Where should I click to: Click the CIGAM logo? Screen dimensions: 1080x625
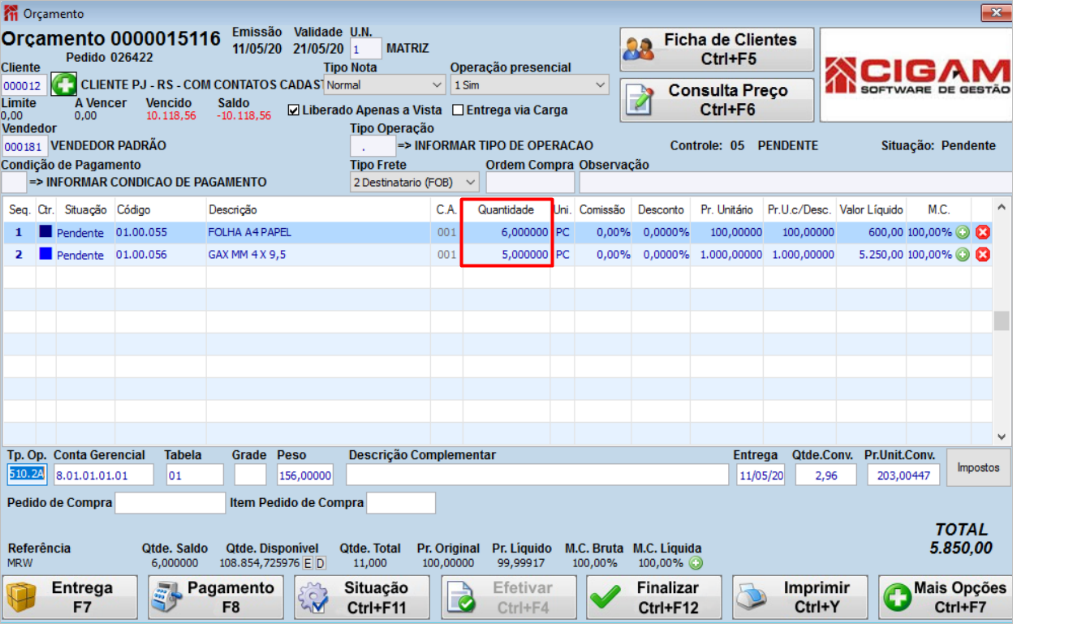click(916, 75)
